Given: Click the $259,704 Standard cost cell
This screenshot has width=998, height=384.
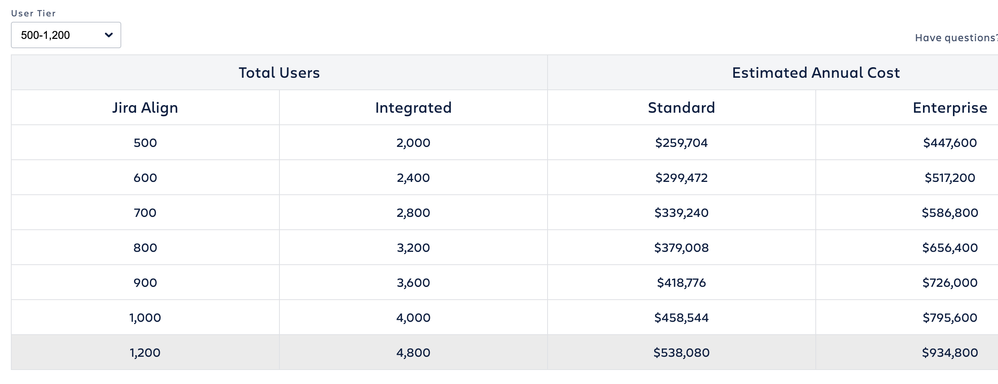Looking at the screenshot, I should coord(681,143).
